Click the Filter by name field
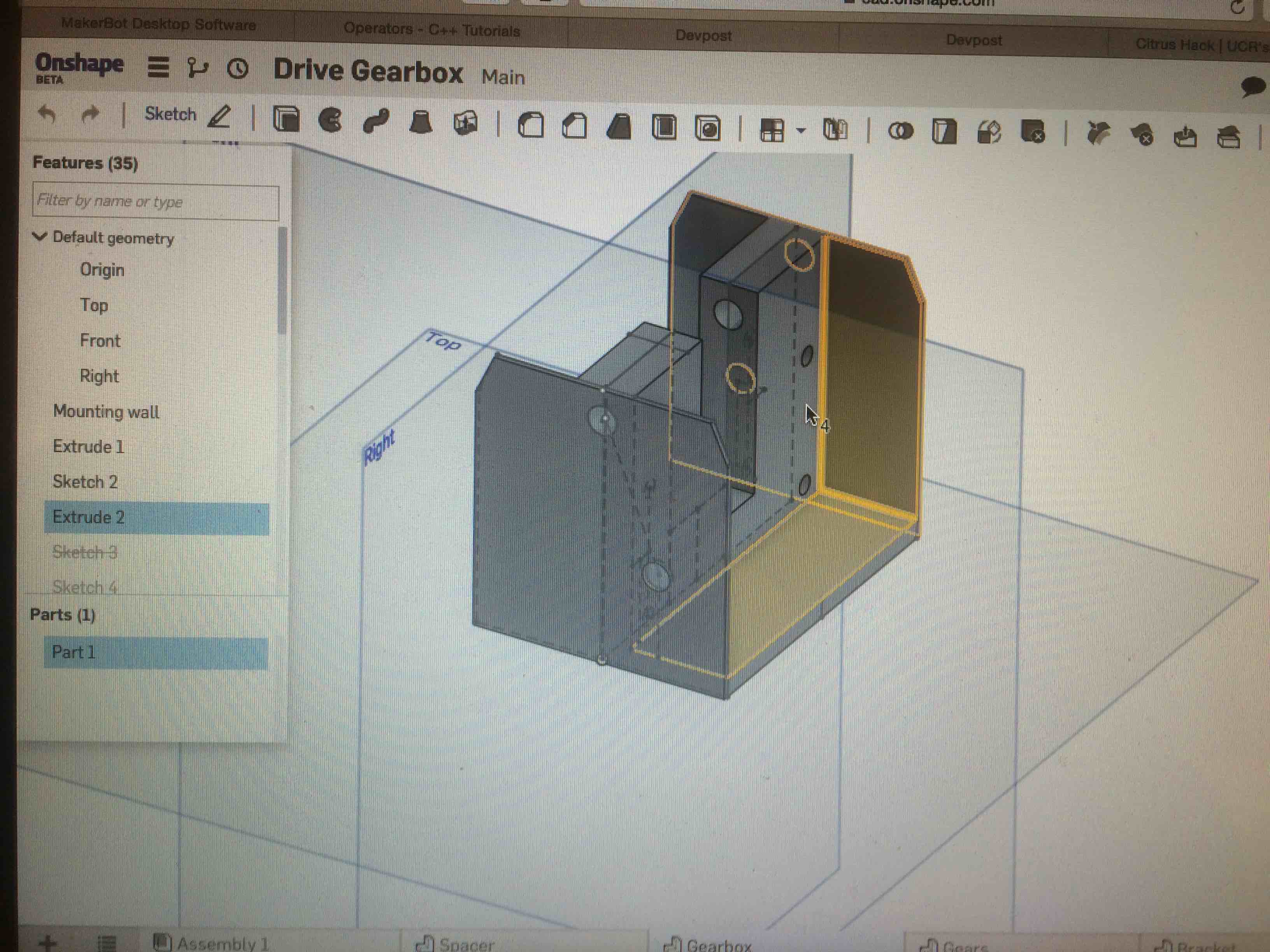This screenshot has height=952, width=1270. [156, 201]
